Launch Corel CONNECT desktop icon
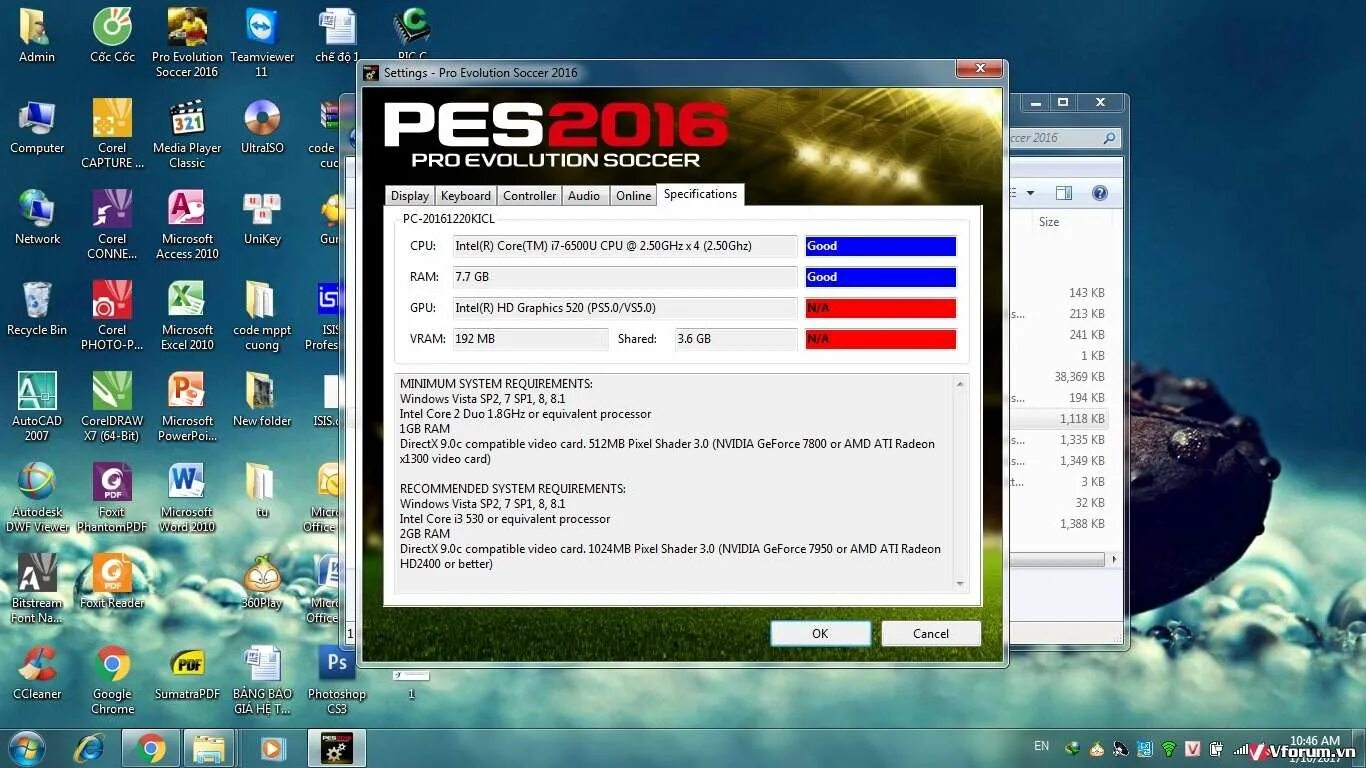This screenshot has width=1366, height=768. click(x=112, y=225)
